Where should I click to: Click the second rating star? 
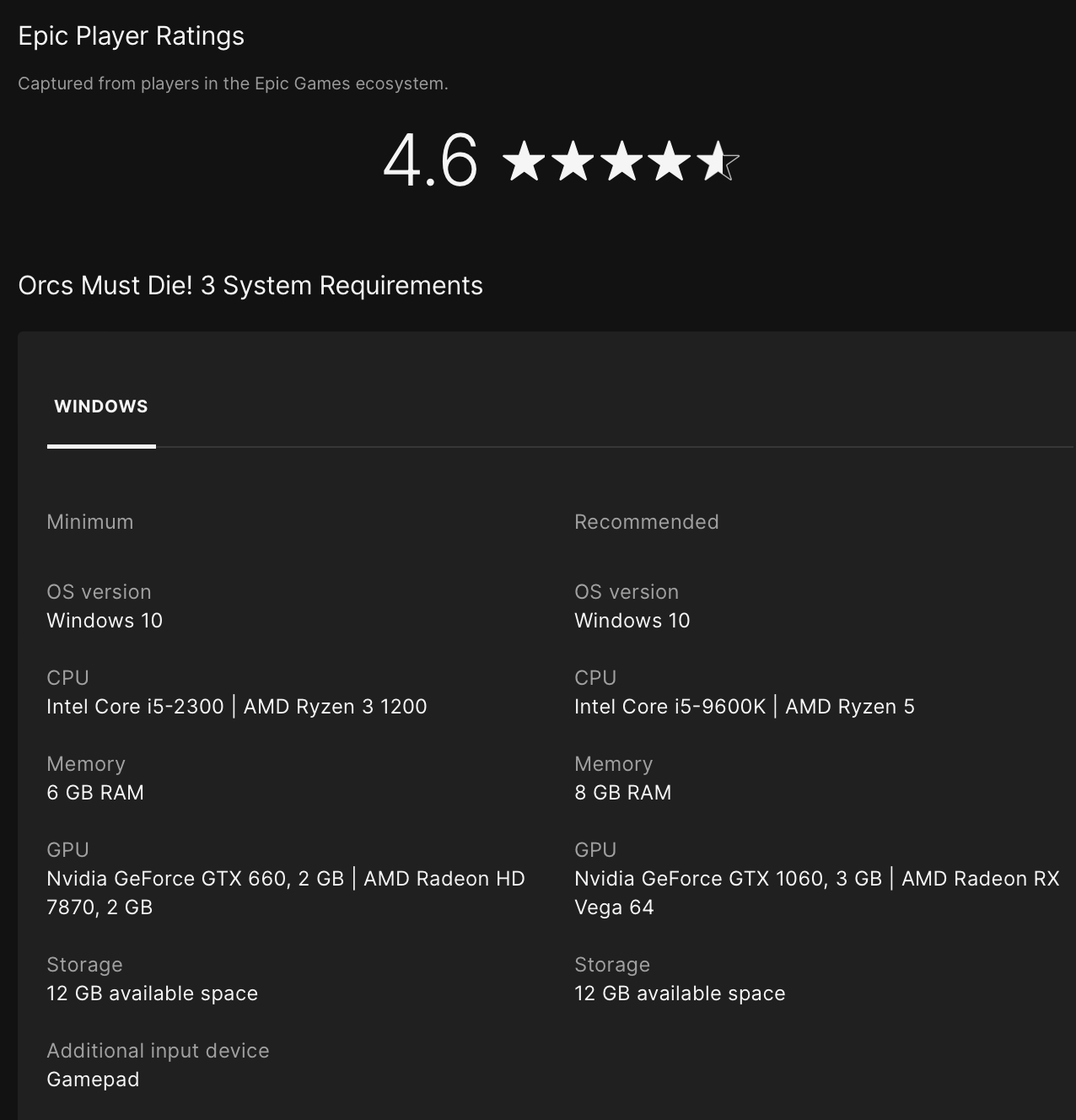[x=573, y=161]
